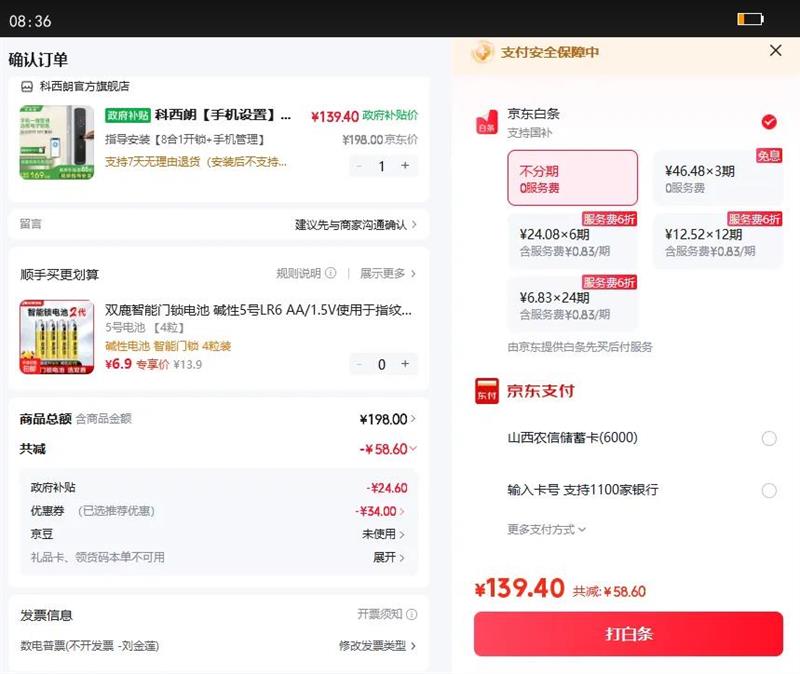Select the 输入卡号 bank card radio option
This screenshot has height=674, width=800.
[x=769, y=490]
